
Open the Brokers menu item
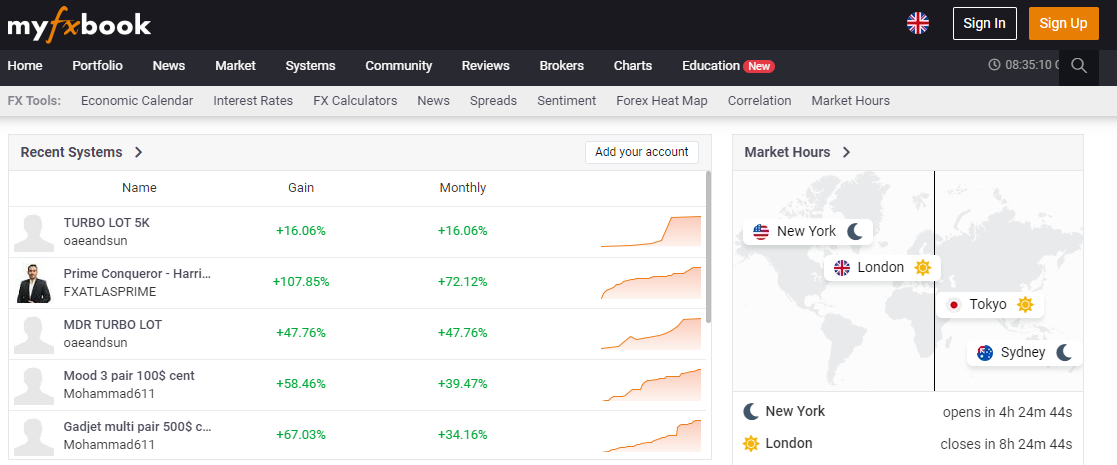561,66
